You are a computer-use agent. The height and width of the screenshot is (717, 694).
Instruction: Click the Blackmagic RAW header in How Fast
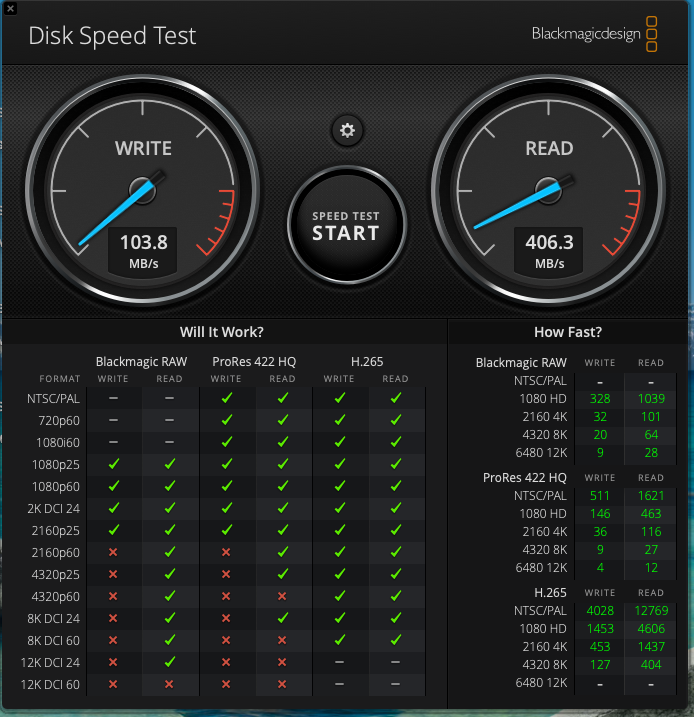pyautogui.click(x=521, y=363)
